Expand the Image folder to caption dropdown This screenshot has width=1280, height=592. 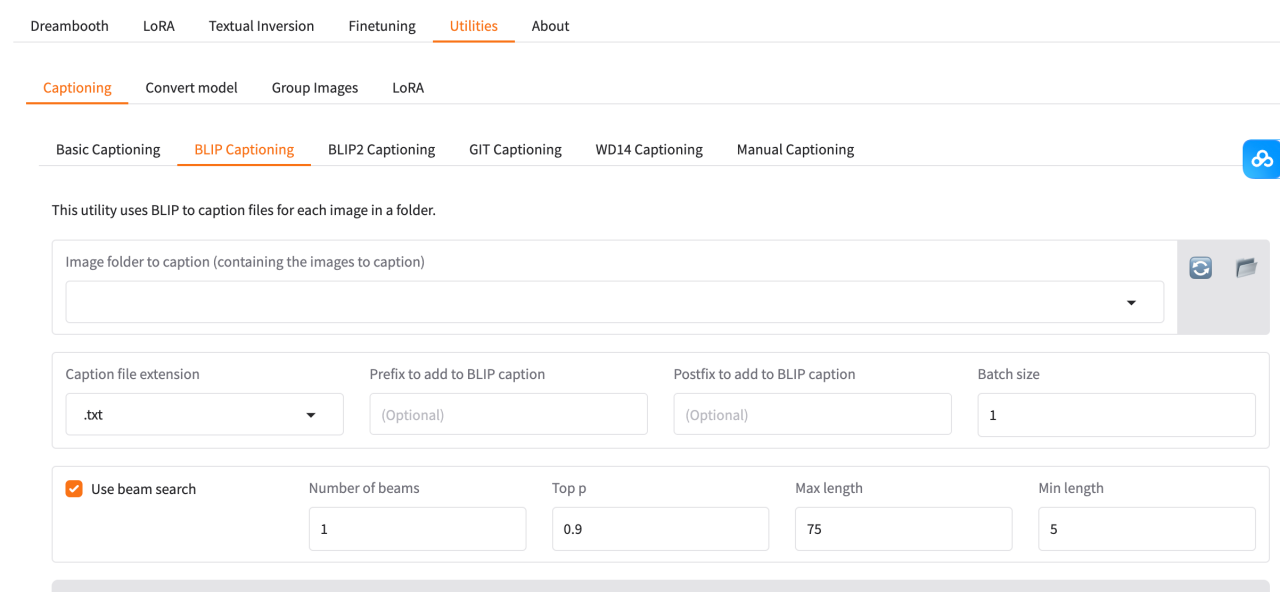pos(1131,302)
